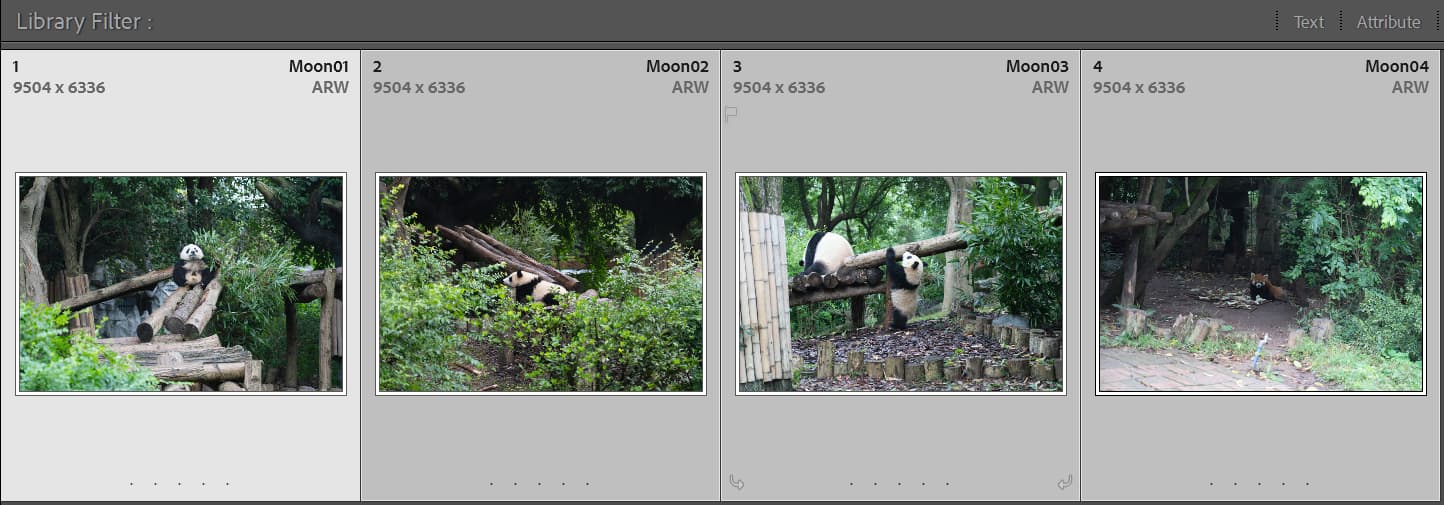Viewport: 1444px width, 505px height.
Task: Toggle the flag icon on Moon03
Action: pyautogui.click(x=731, y=114)
